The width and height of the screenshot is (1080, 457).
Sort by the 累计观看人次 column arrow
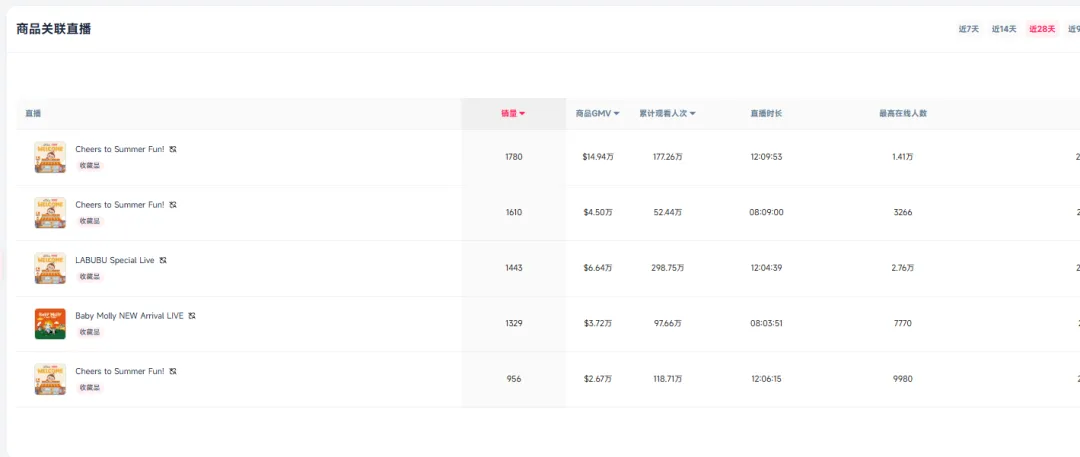692,114
